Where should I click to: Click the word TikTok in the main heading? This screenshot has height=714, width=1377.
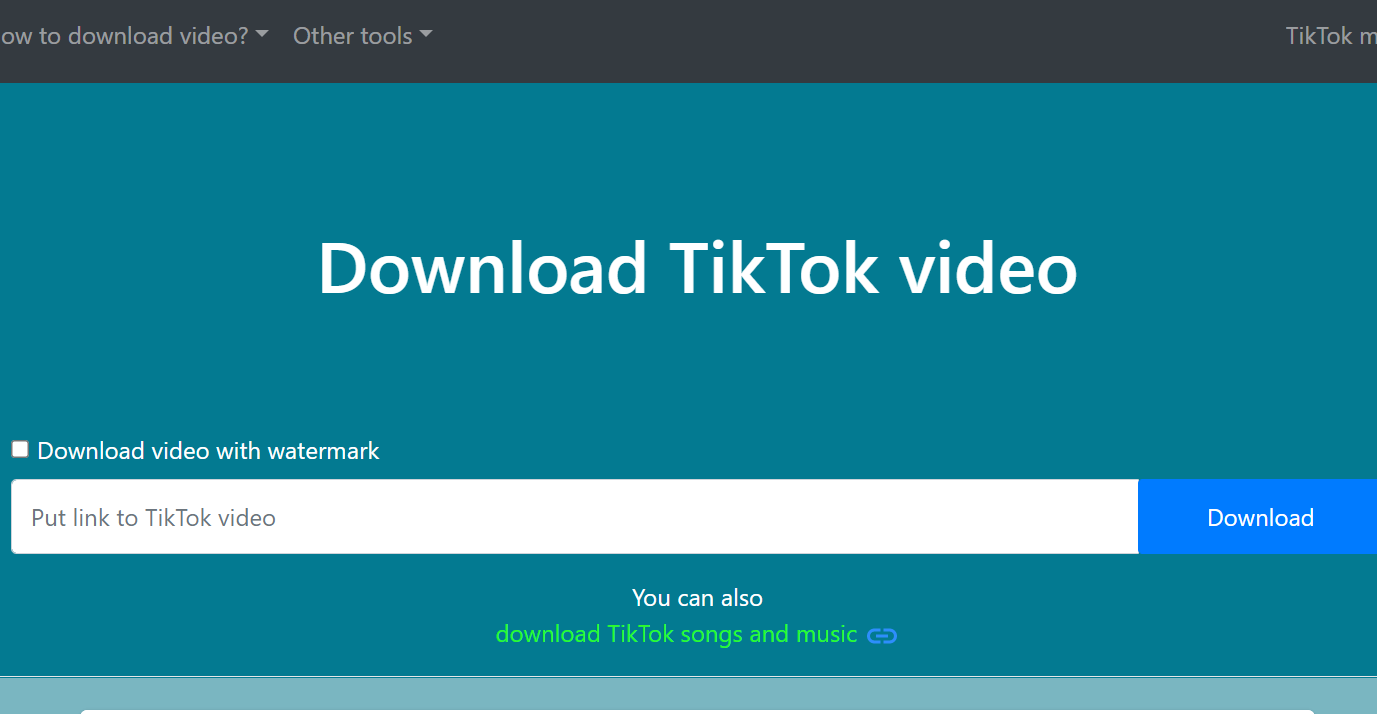pyautogui.click(x=774, y=268)
